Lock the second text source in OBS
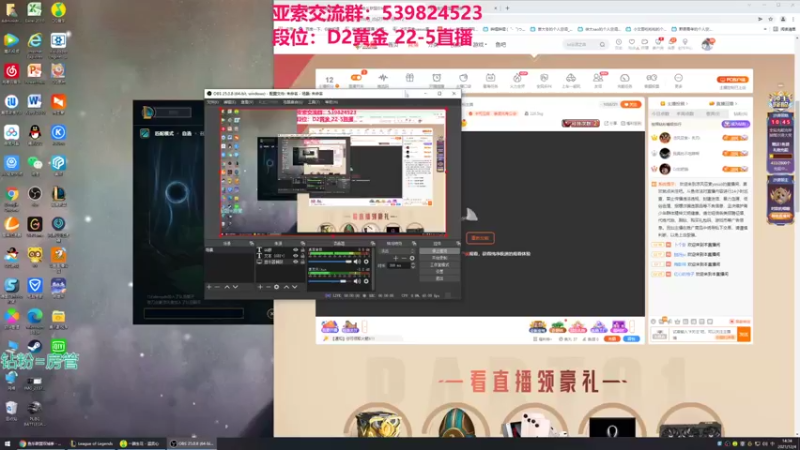 click(303, 256)
